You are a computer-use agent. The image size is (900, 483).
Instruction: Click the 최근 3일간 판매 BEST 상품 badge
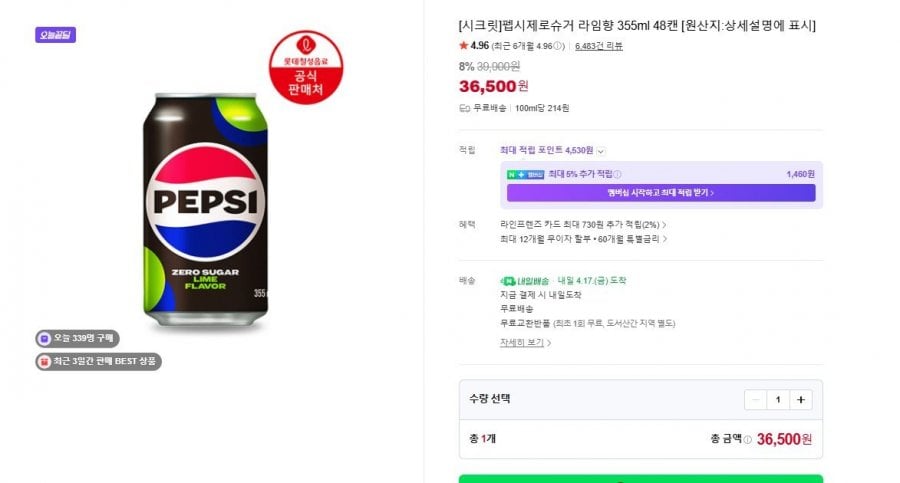98,361
